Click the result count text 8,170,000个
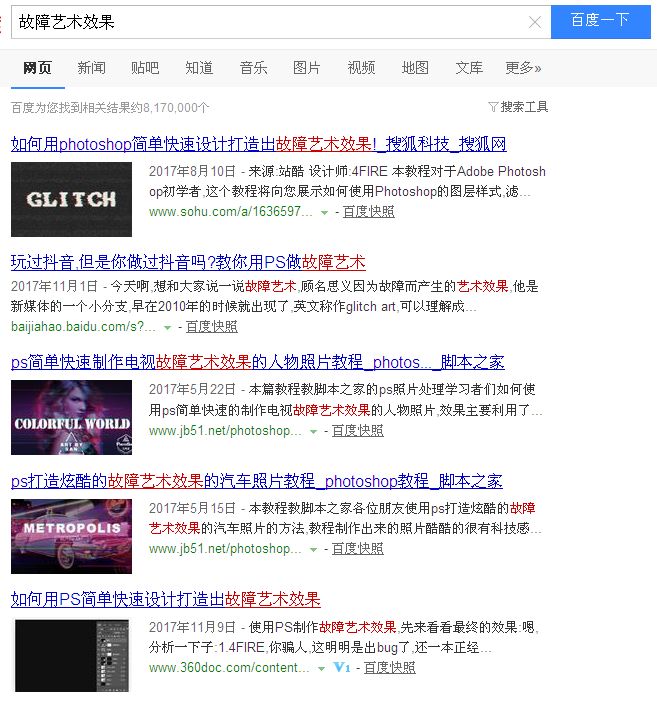 [x=175, y=108]
